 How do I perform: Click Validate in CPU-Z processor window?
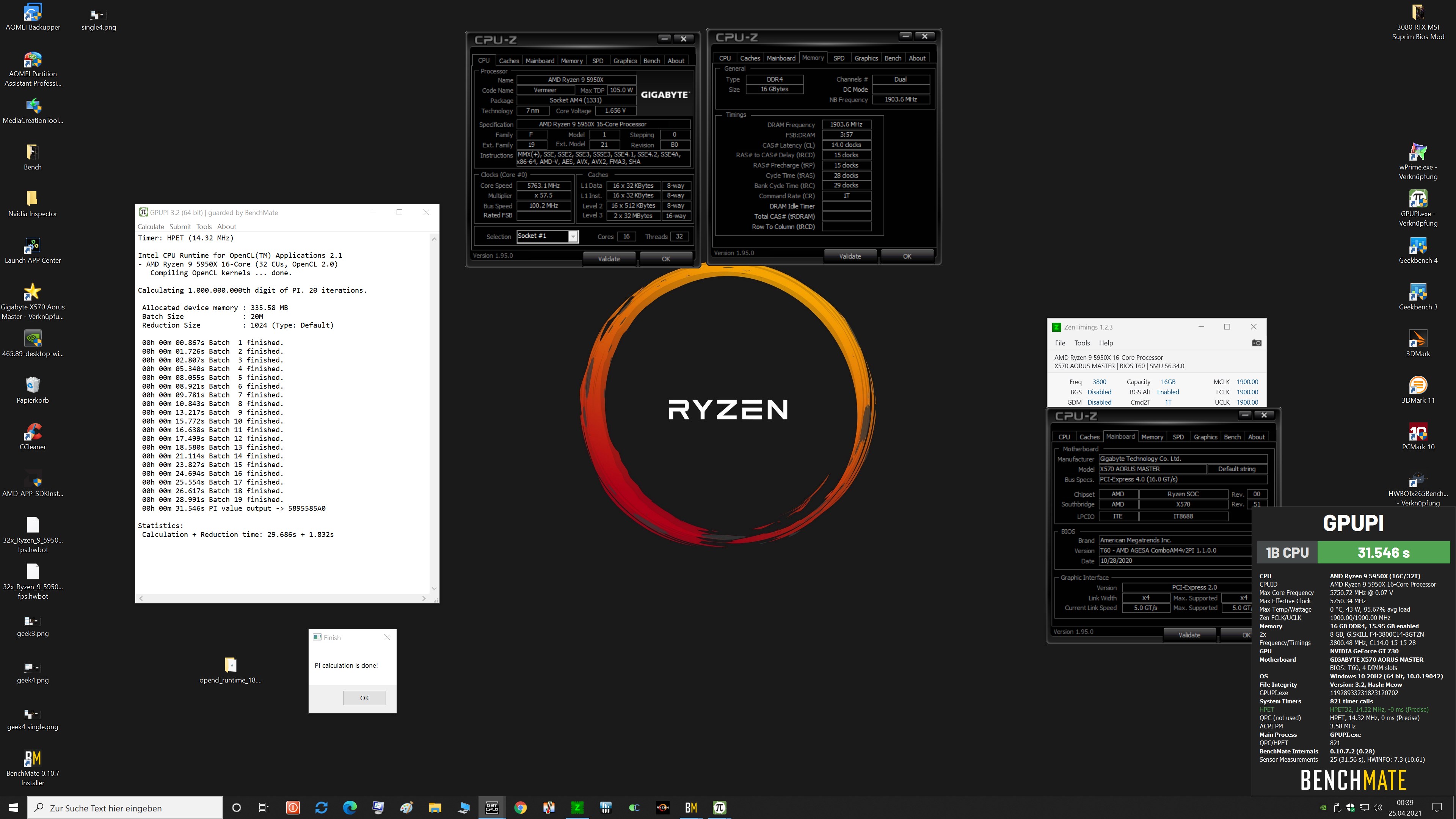click(609, 259)
